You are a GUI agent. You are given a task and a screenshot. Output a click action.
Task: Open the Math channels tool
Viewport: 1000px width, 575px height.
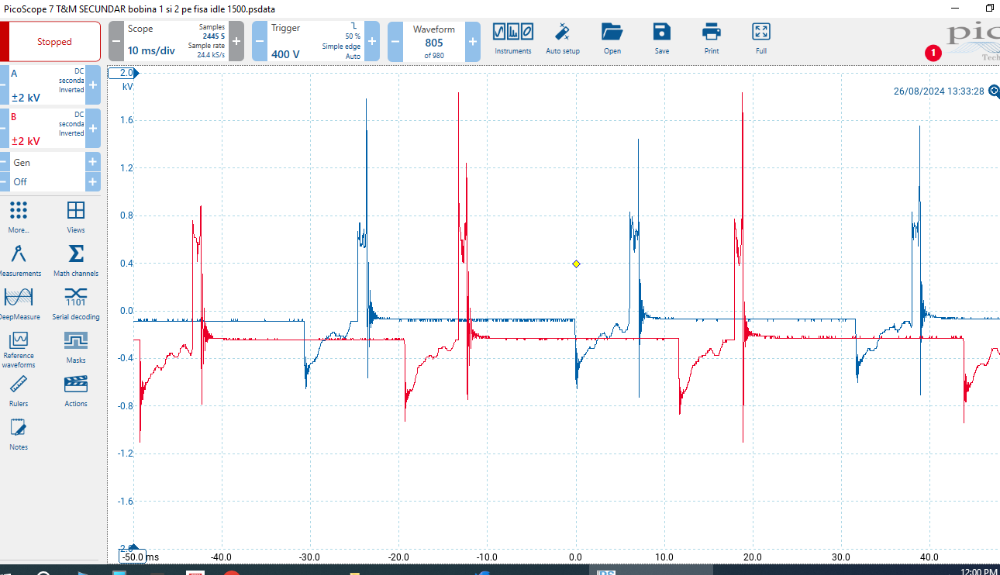click(76, 259)
